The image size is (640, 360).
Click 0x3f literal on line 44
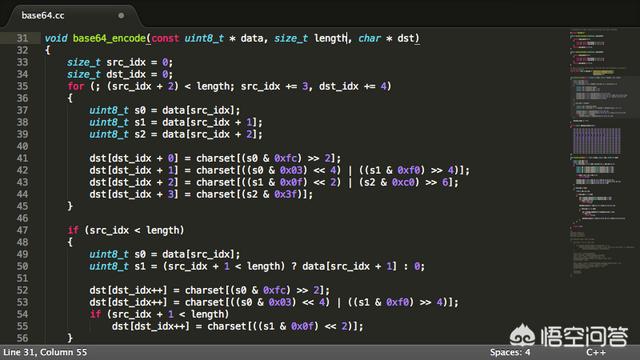click(x=285, y=194)
